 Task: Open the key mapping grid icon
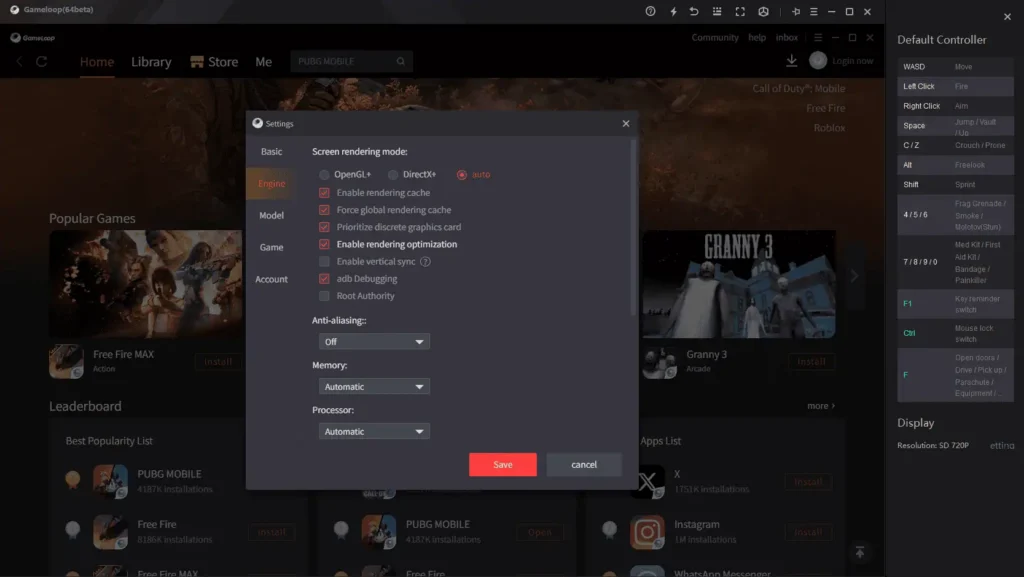[x=716, y=11]
